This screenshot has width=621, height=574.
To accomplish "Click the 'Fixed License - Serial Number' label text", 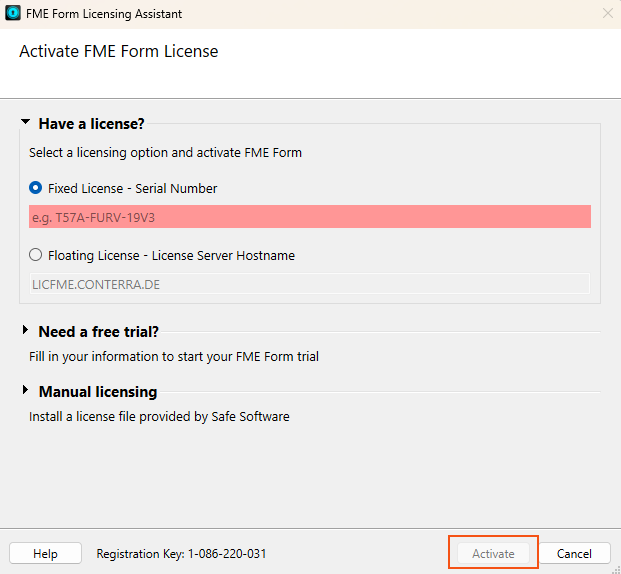I will point(132,189).
